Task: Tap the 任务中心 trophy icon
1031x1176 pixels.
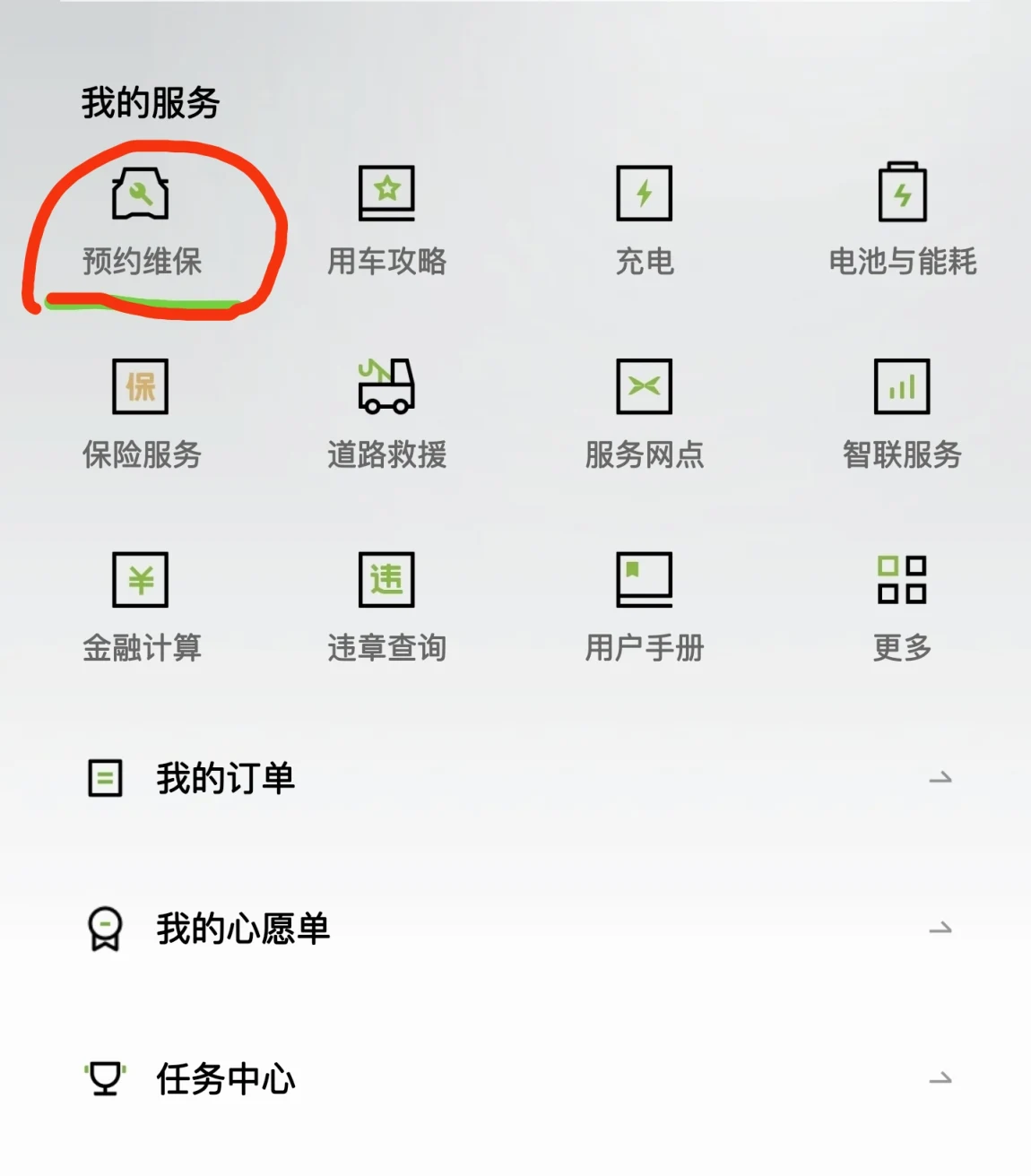Action: pos(105,1079)
